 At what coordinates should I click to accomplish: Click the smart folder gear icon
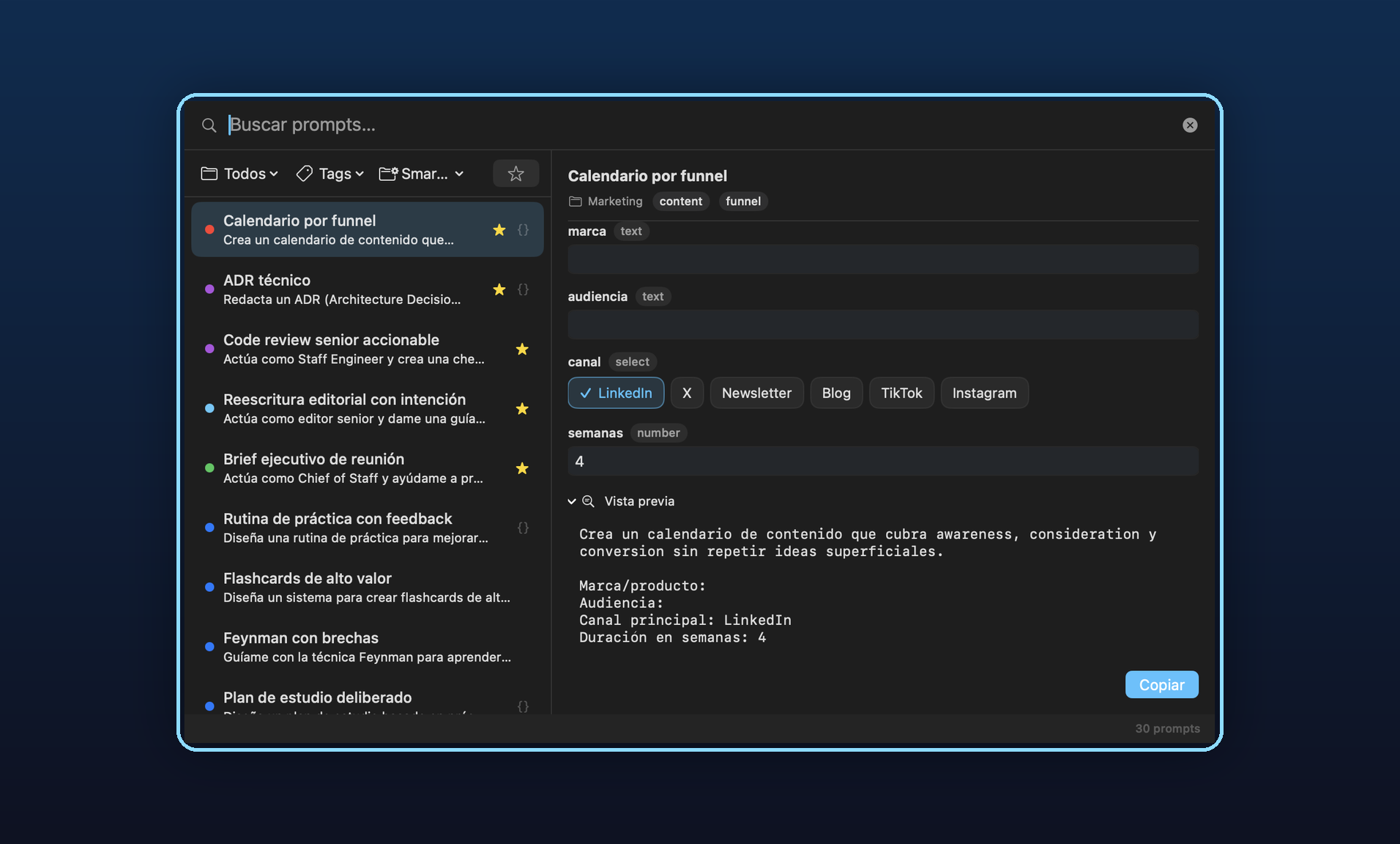point(388,174)
